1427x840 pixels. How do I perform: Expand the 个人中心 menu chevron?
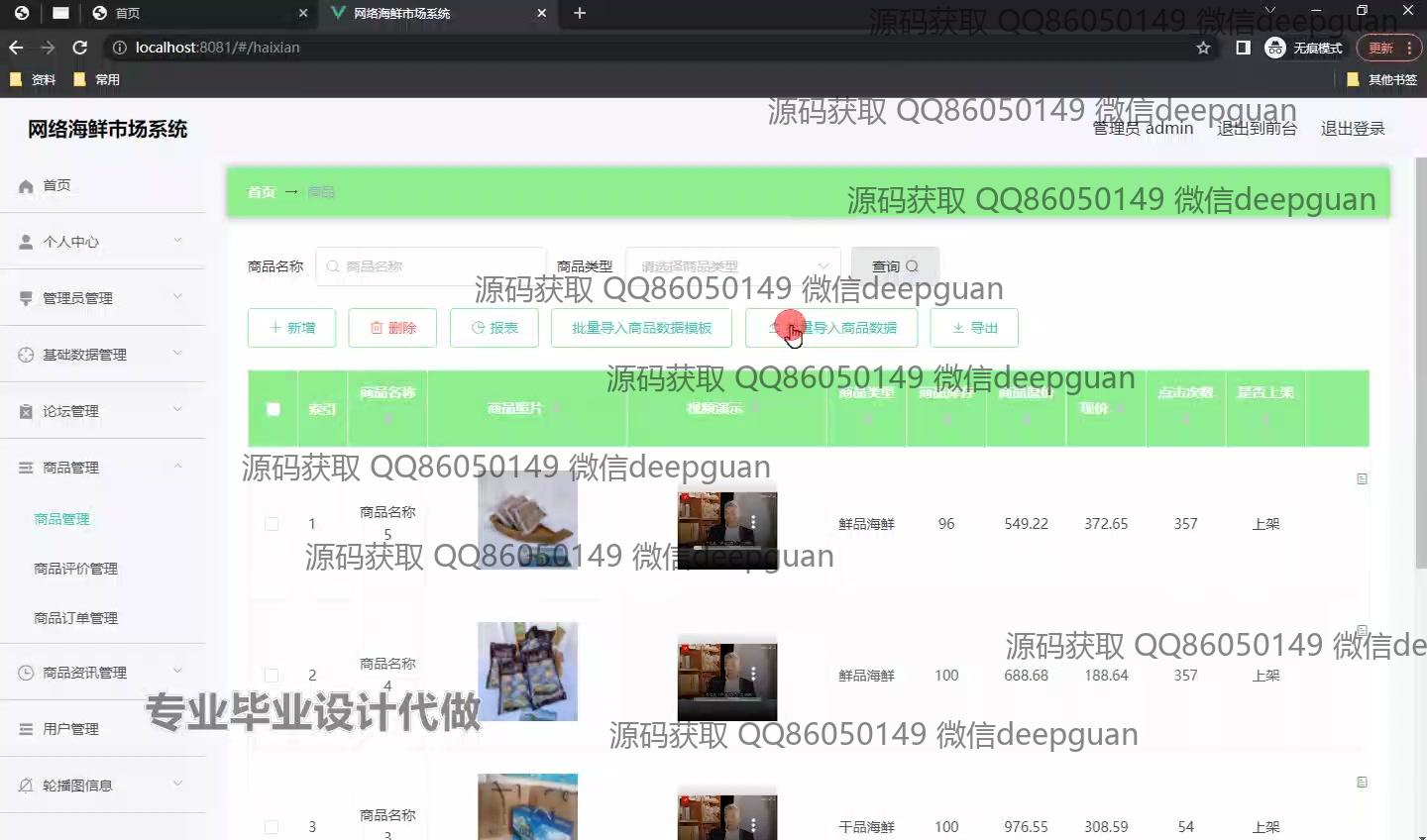pyautogui.click(x=178, y=241)
